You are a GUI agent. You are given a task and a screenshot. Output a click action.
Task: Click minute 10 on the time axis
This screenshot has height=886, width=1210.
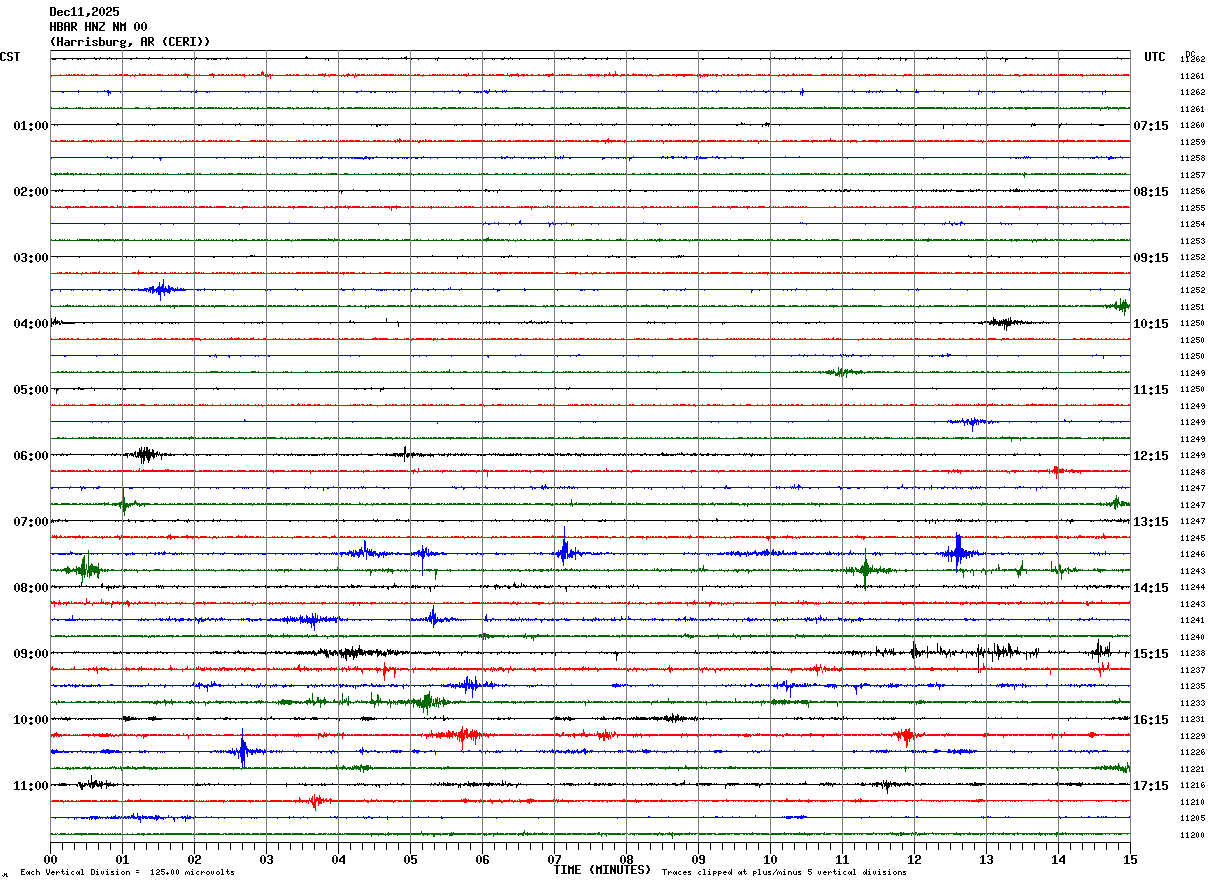pyautogui.click(x=770, y=859)
